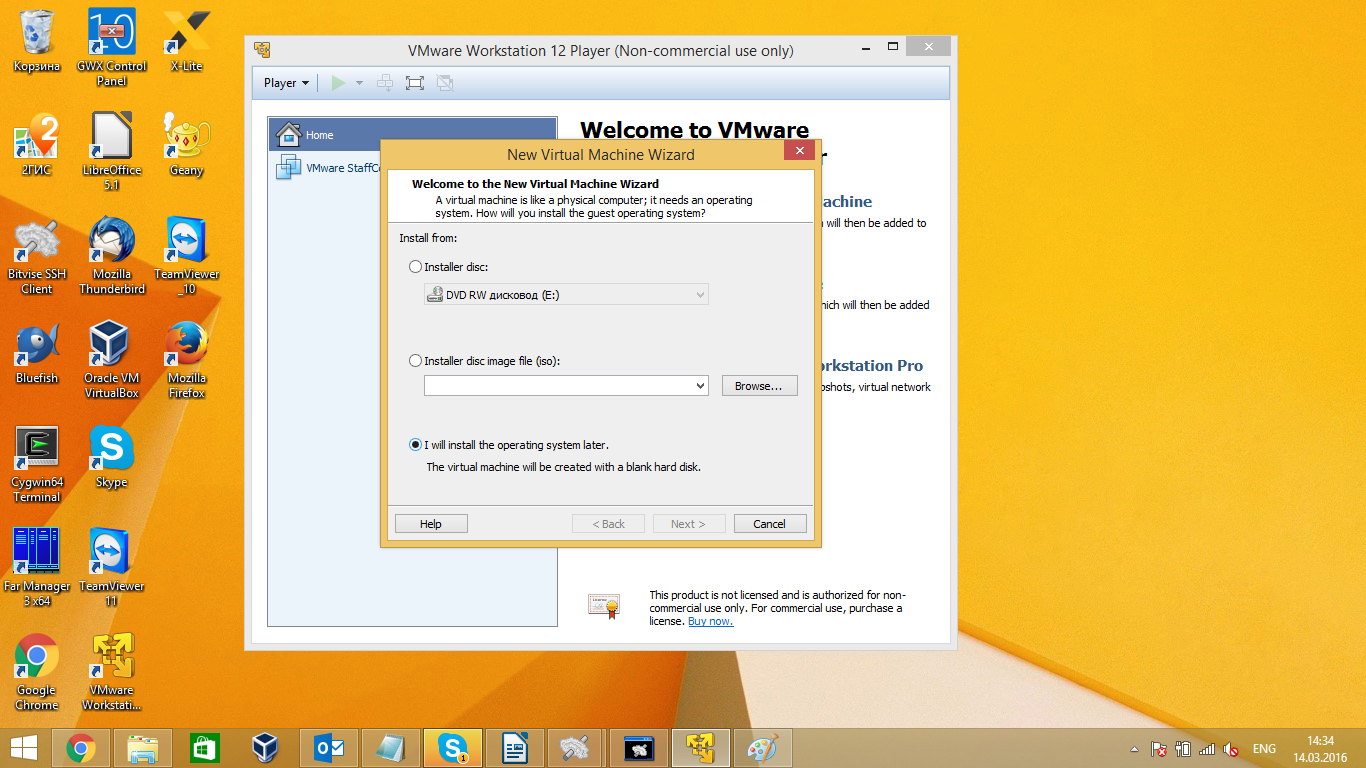The image size is (1366, 768).
Task: Select Oracle VM VirtualBox desktop icon
Action: coord(112,359)
